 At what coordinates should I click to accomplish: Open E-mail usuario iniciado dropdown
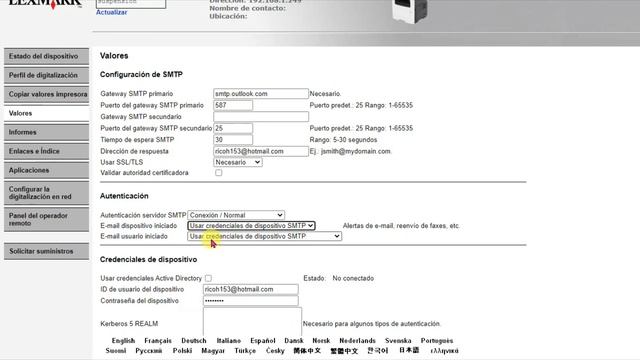pos(264,236)
